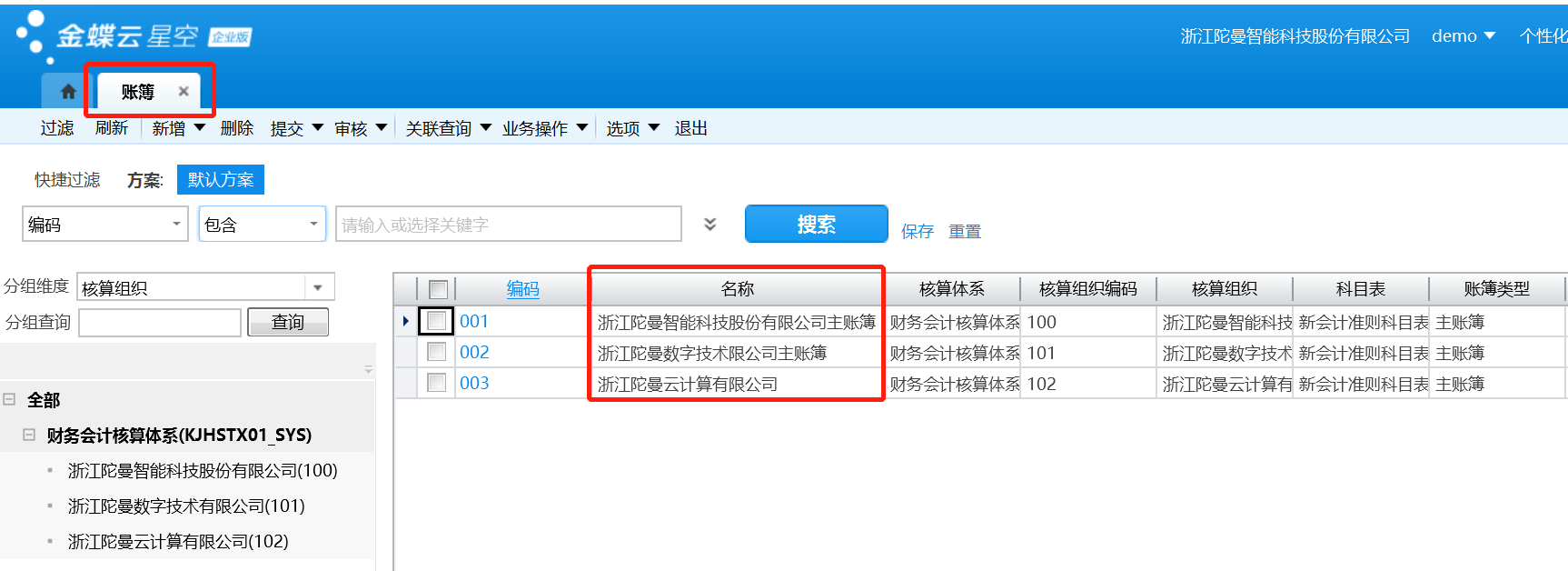Click the 分组查询 input field
Viewport: 1568px width, 571px height.
160,322
